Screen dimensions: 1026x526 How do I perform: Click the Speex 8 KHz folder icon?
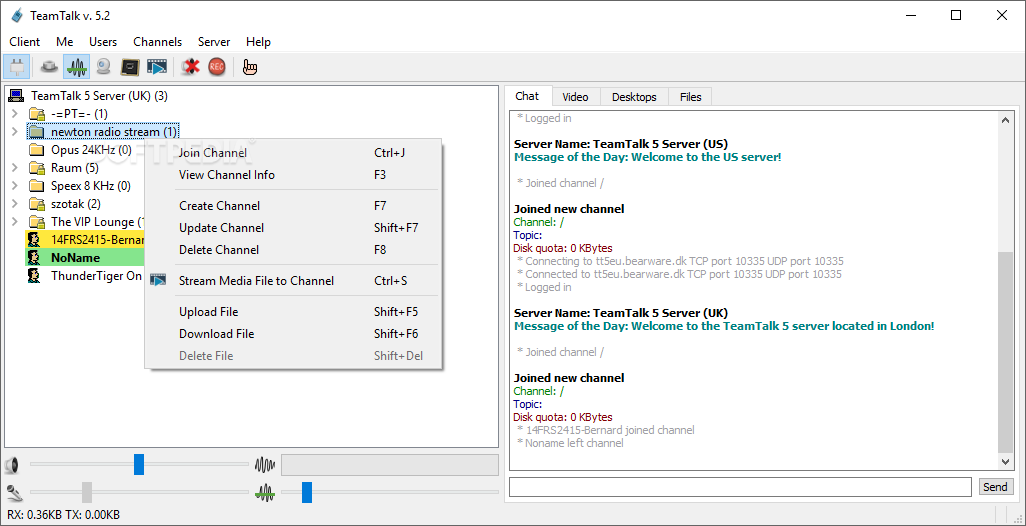click(37, 186)
